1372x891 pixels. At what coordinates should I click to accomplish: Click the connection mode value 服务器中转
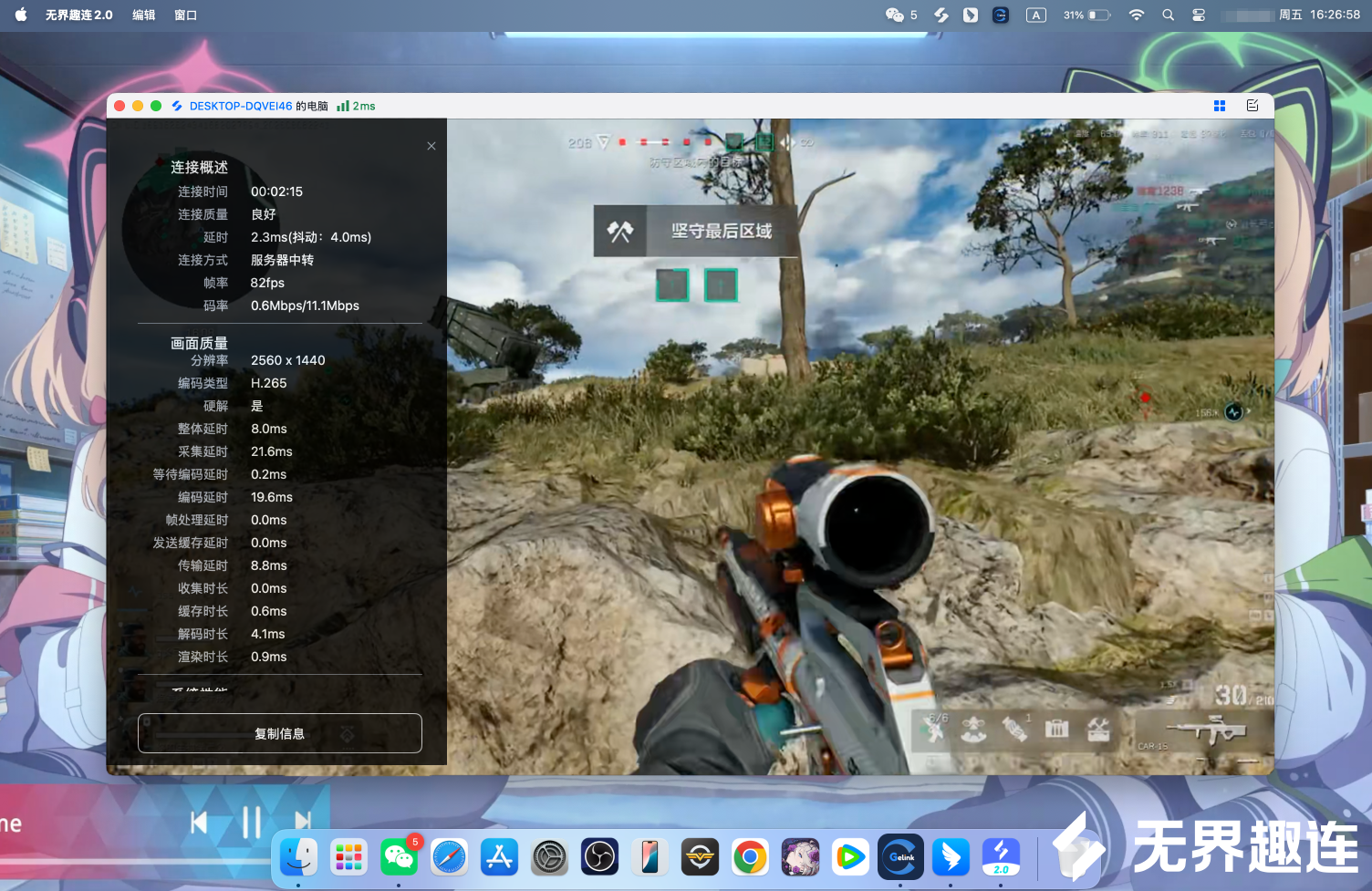[x=283, y=260]
